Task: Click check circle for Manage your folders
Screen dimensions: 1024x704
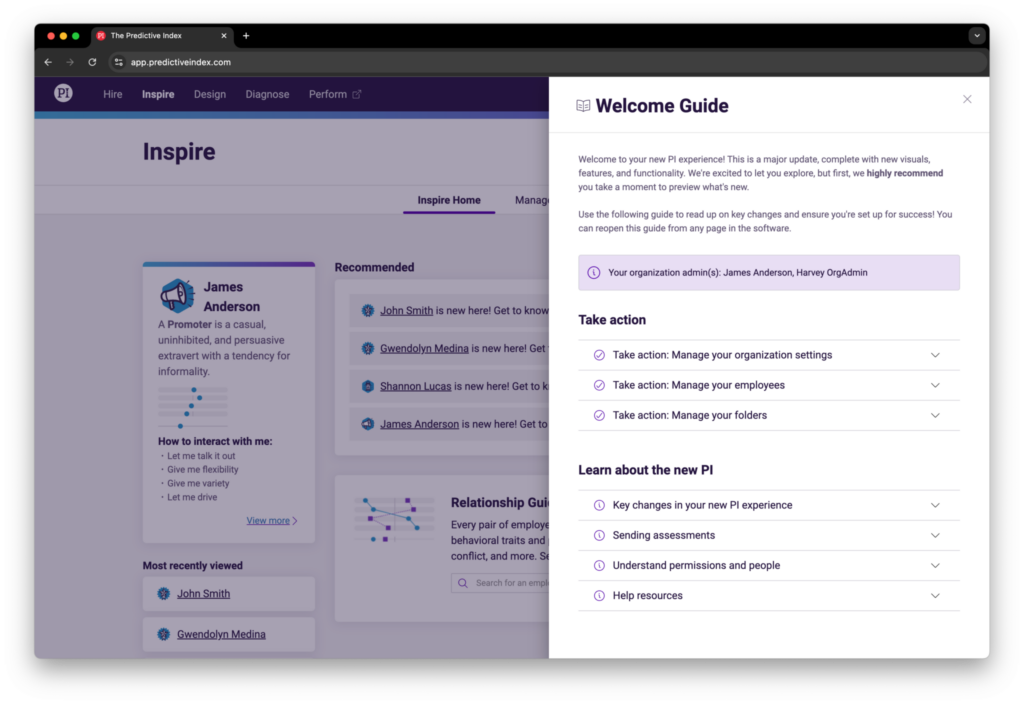Action: point(599,415)
